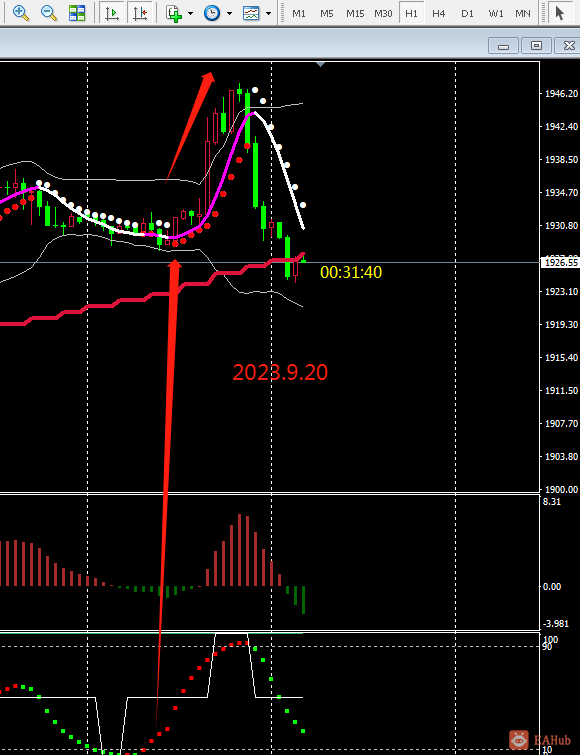
Task: Toggle Chart Shift icon
Action: [x=140, y=13]
